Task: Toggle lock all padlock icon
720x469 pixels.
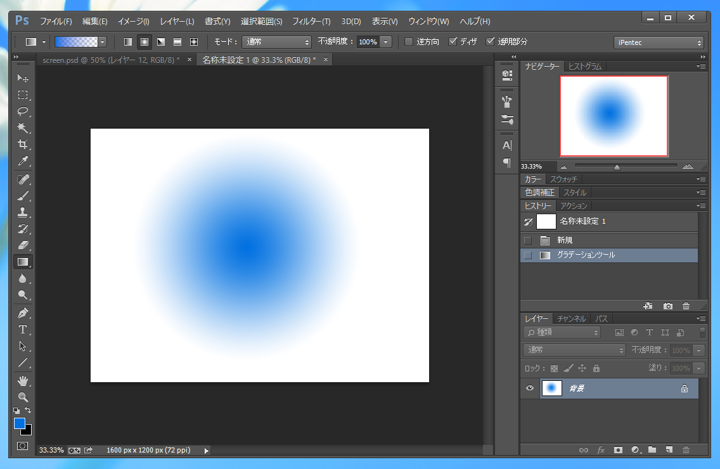Action: point(596,368)
